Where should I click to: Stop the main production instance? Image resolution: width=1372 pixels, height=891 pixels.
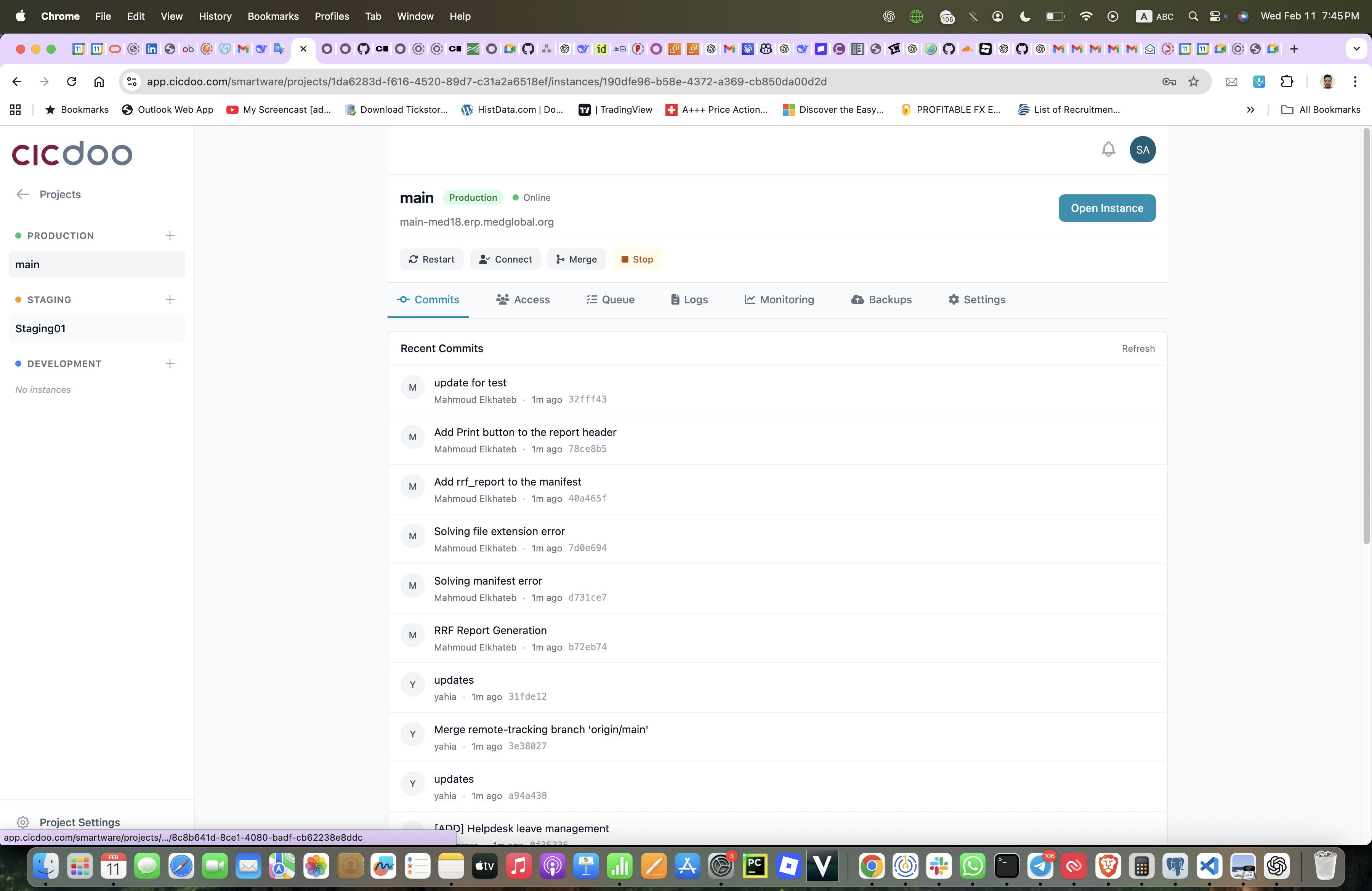[637, 260]
